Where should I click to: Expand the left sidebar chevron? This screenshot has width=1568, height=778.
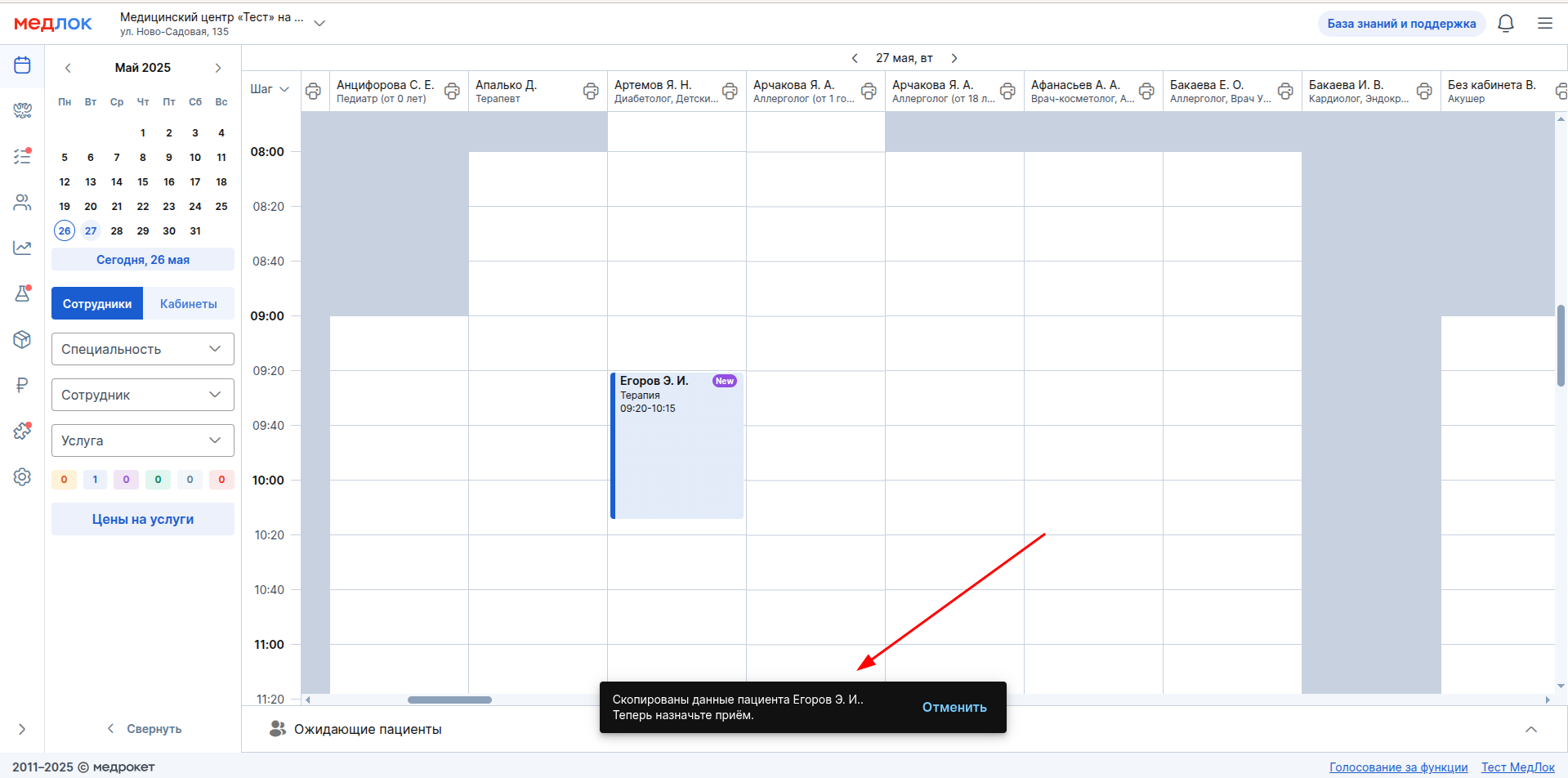point(22,729)
